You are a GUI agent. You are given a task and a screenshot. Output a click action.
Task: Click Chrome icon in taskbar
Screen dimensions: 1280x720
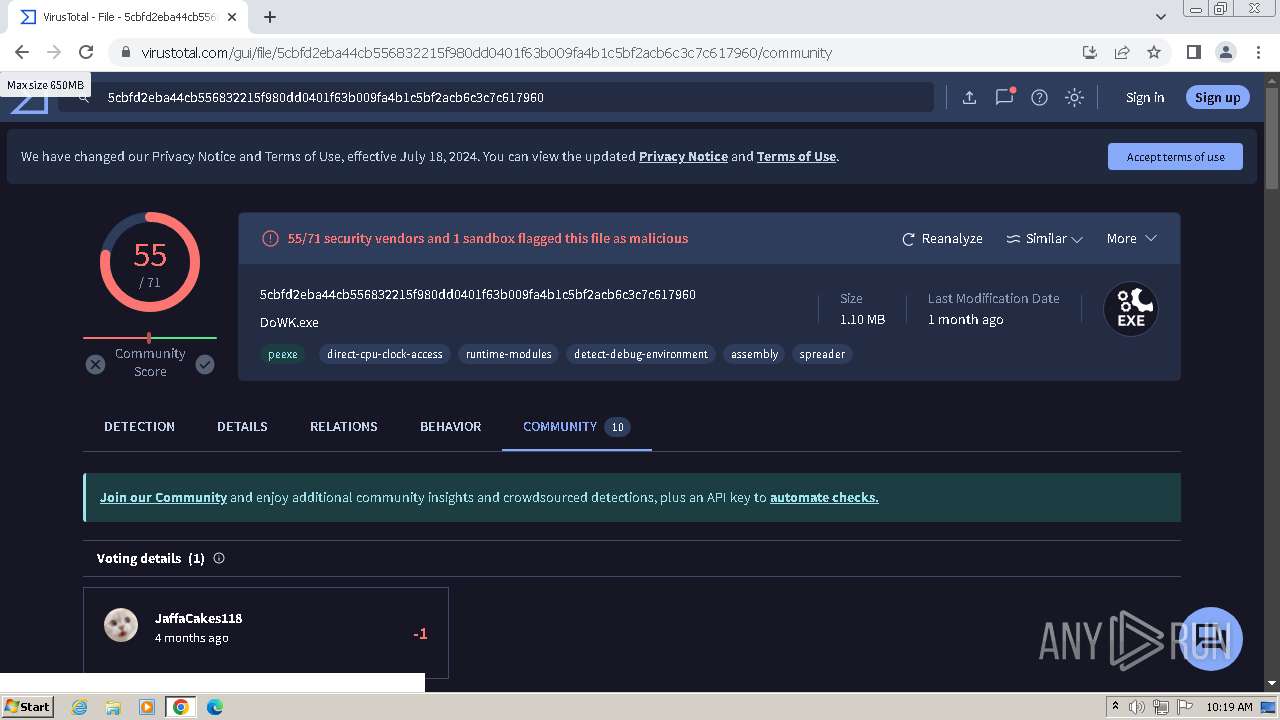click(x=181, y=707)
